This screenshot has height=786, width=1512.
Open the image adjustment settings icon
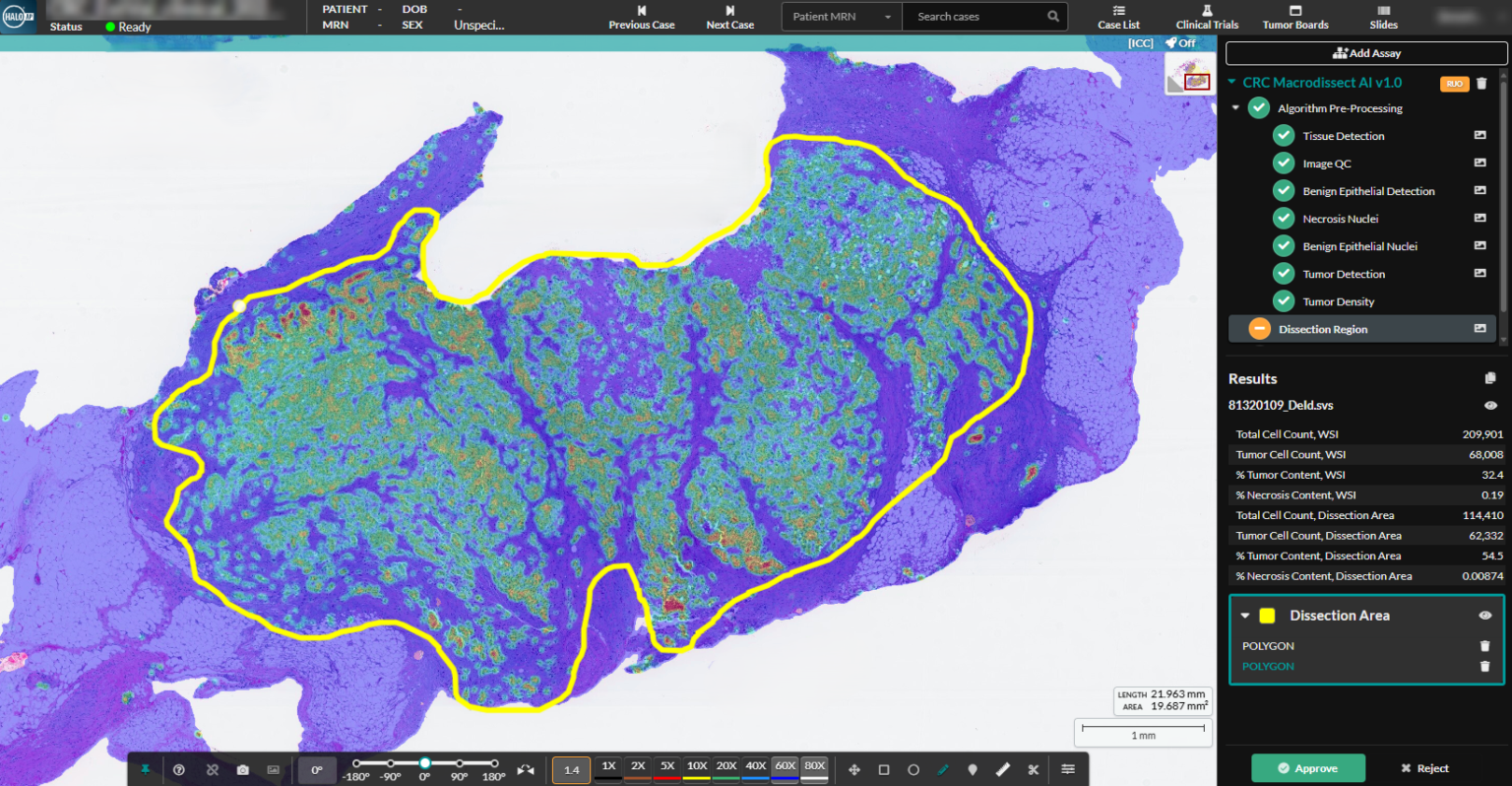coord(1068,769)
